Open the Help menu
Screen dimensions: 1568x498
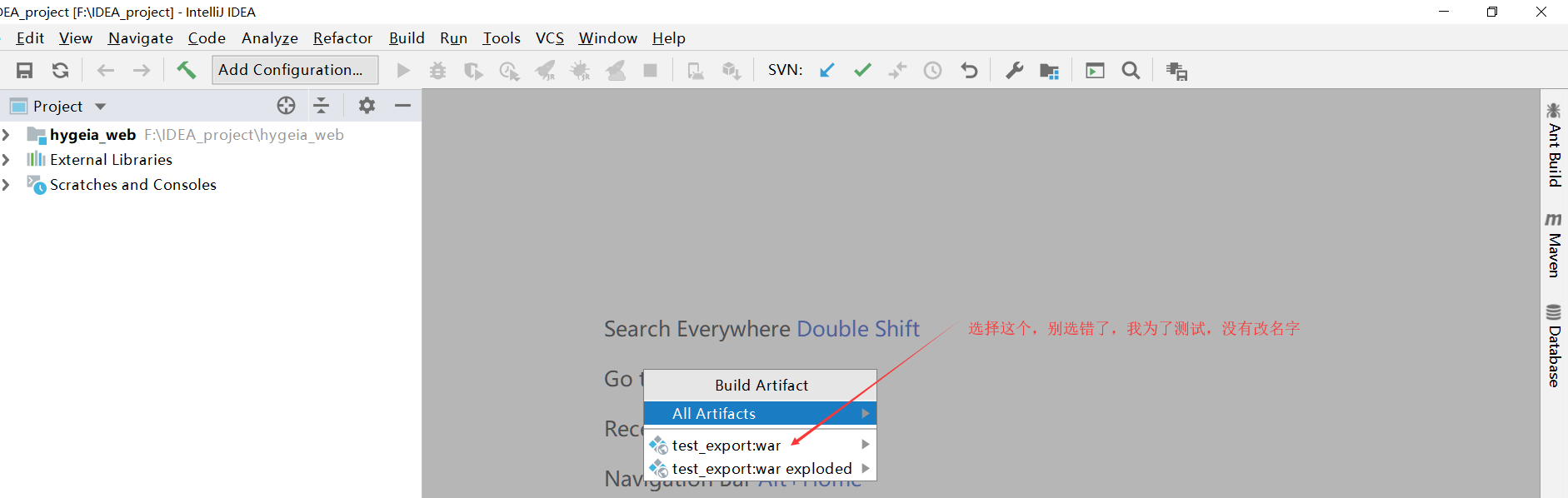pos(669,38)
